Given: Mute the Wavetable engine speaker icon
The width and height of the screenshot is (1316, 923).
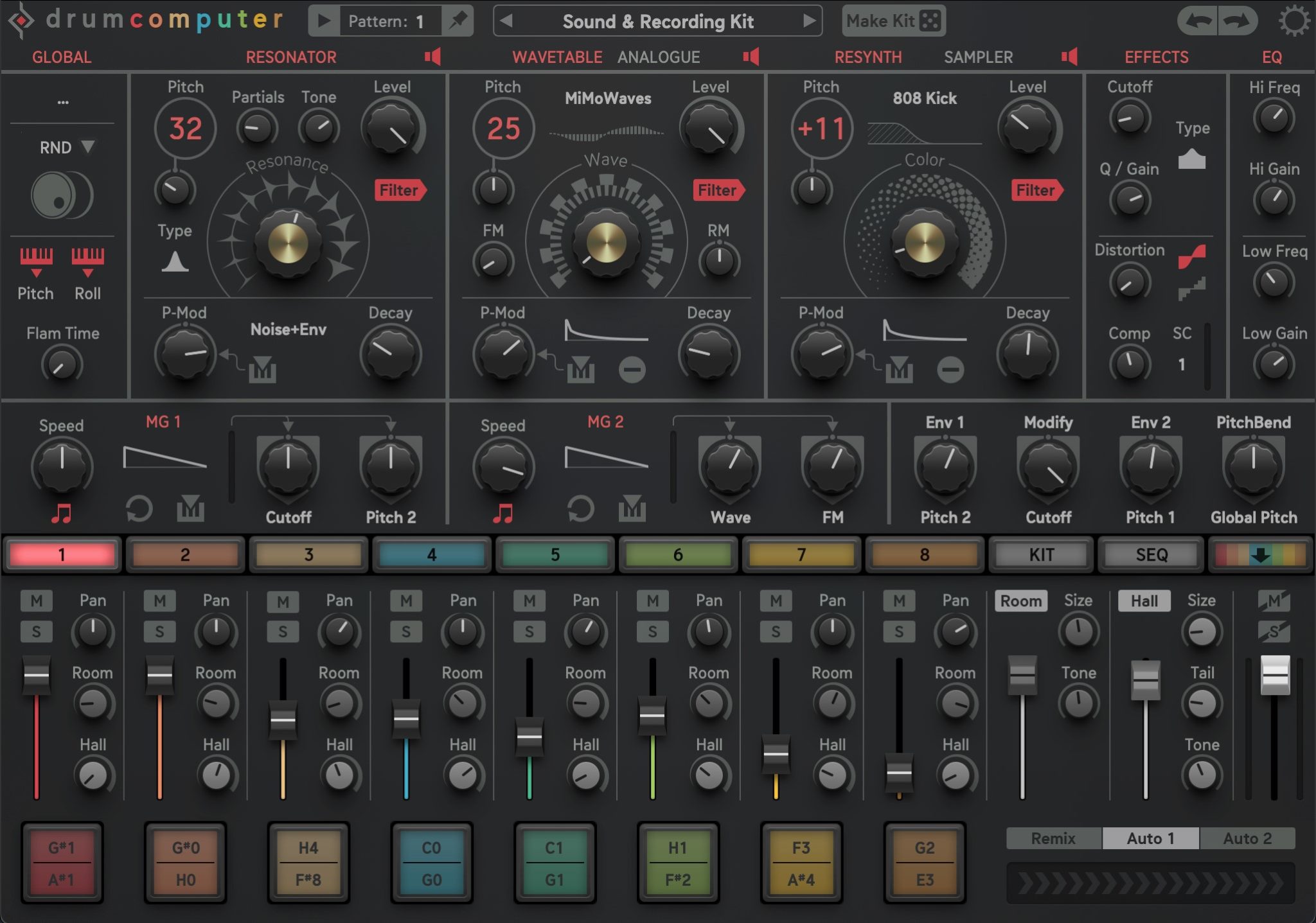Looking at the screenshot, I should (x=751, y=57).
